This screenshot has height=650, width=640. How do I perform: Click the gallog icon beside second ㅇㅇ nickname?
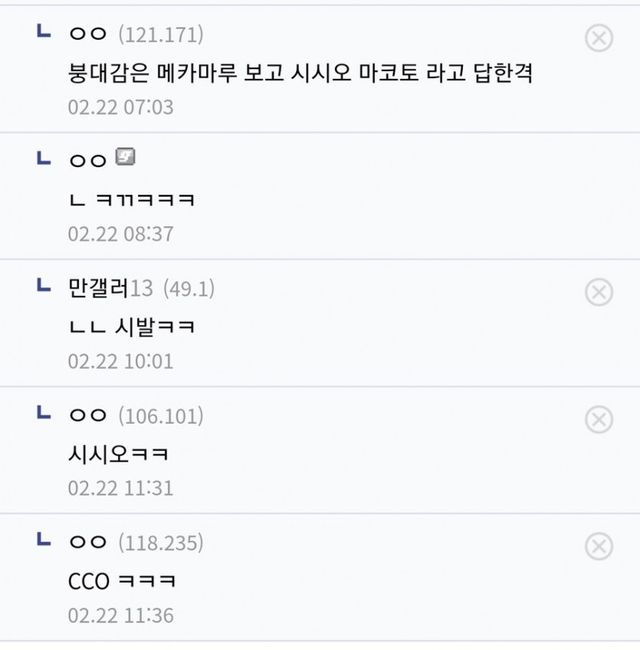(x=125, y=157)
